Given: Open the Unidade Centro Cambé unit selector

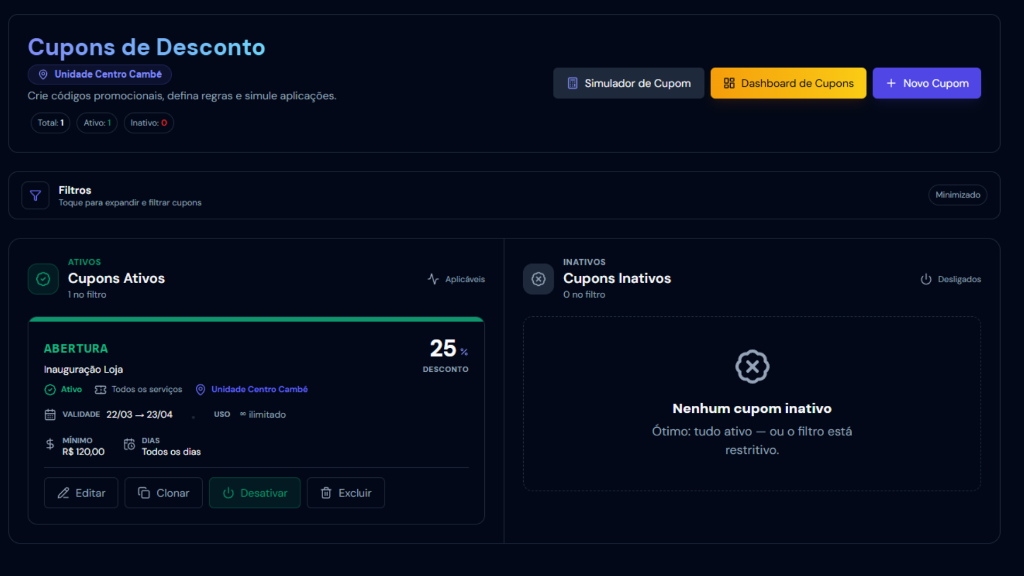Looking at the screenshot, I should (x=99, y=74).
